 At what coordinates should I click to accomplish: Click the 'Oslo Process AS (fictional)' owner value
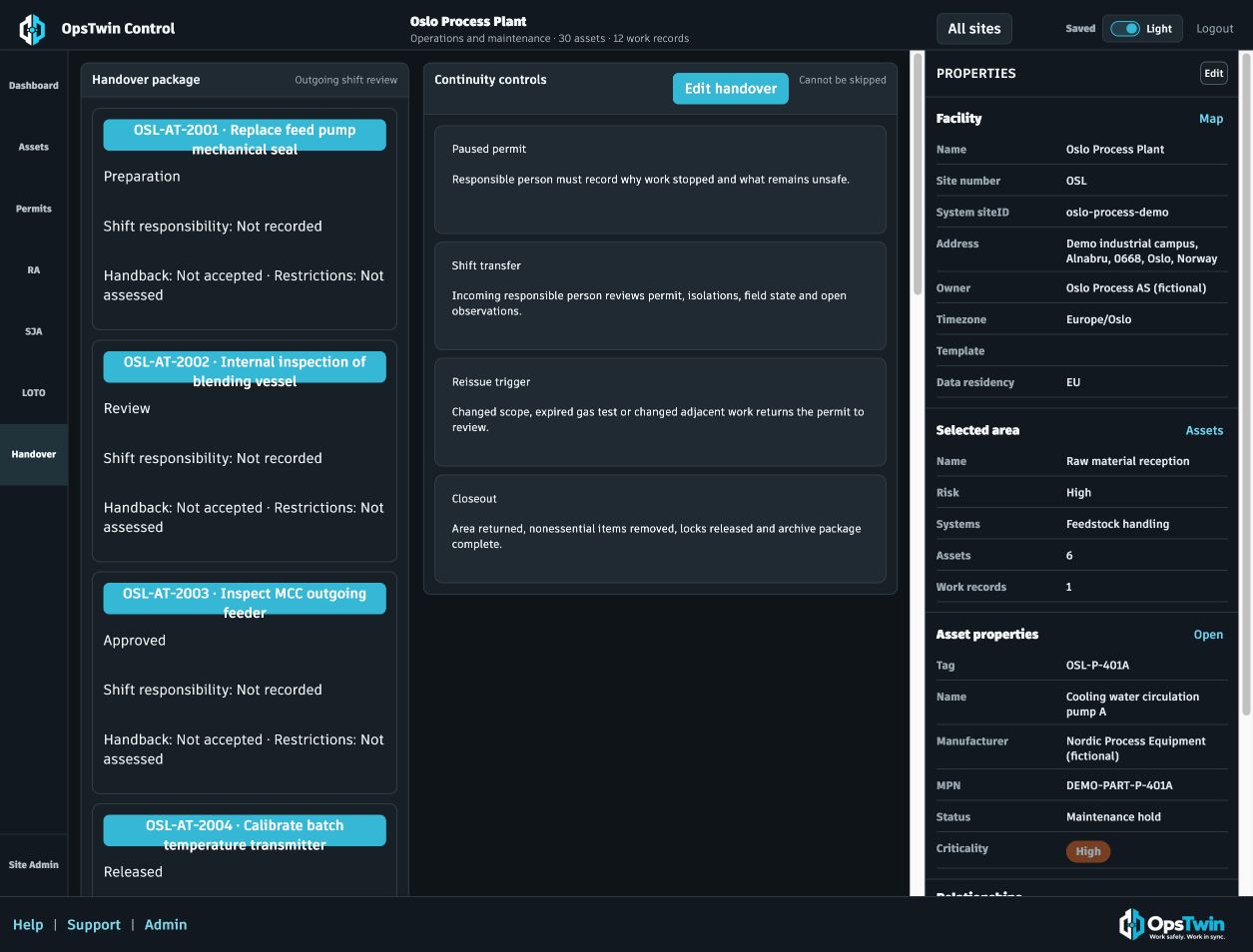click(1136, 288)
